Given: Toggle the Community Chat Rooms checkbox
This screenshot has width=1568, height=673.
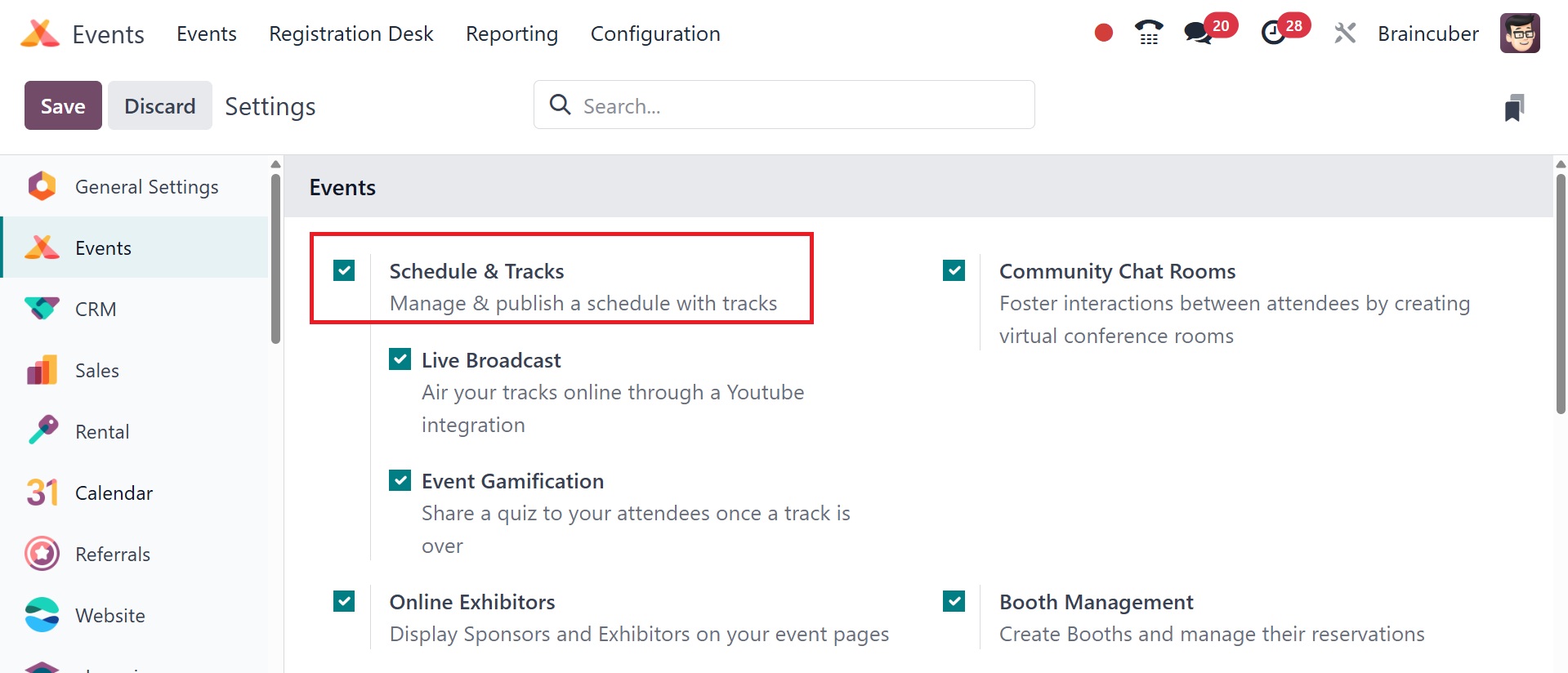Looking at the screenshot, I should point(954,270).
